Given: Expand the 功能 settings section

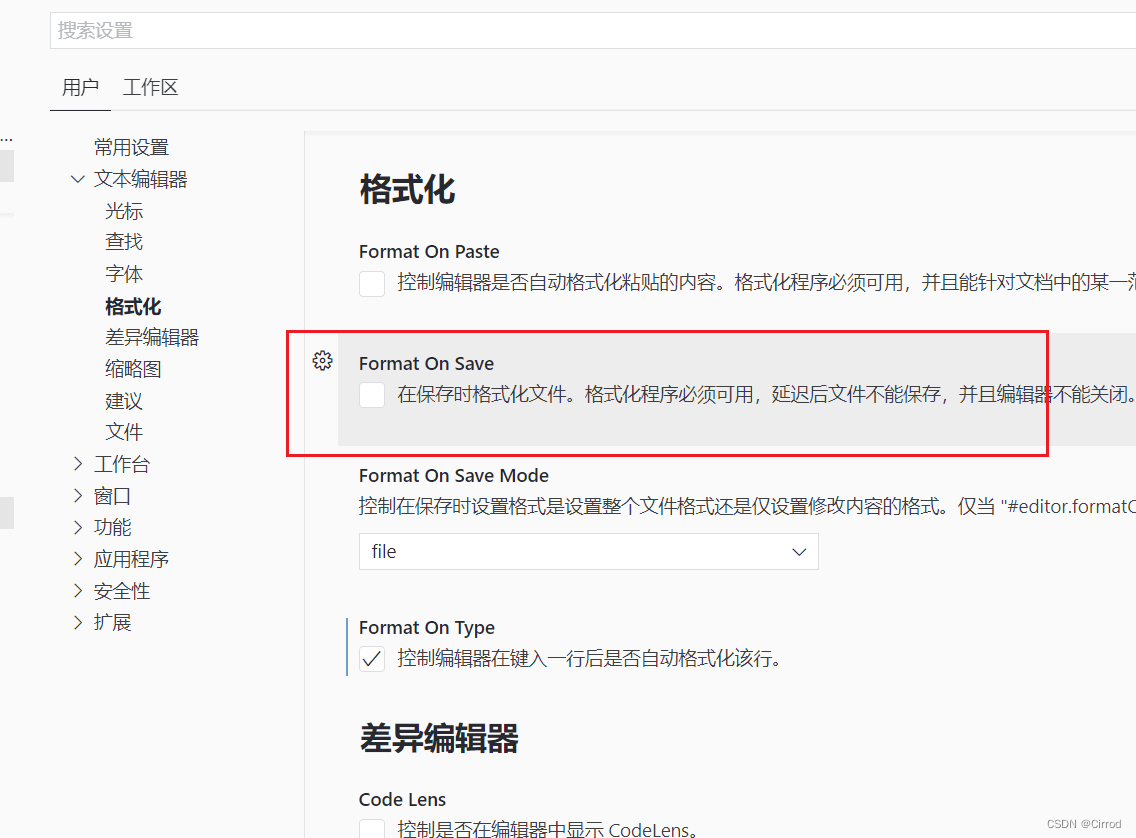Looking at the screenshot, I should pos(113,527).
